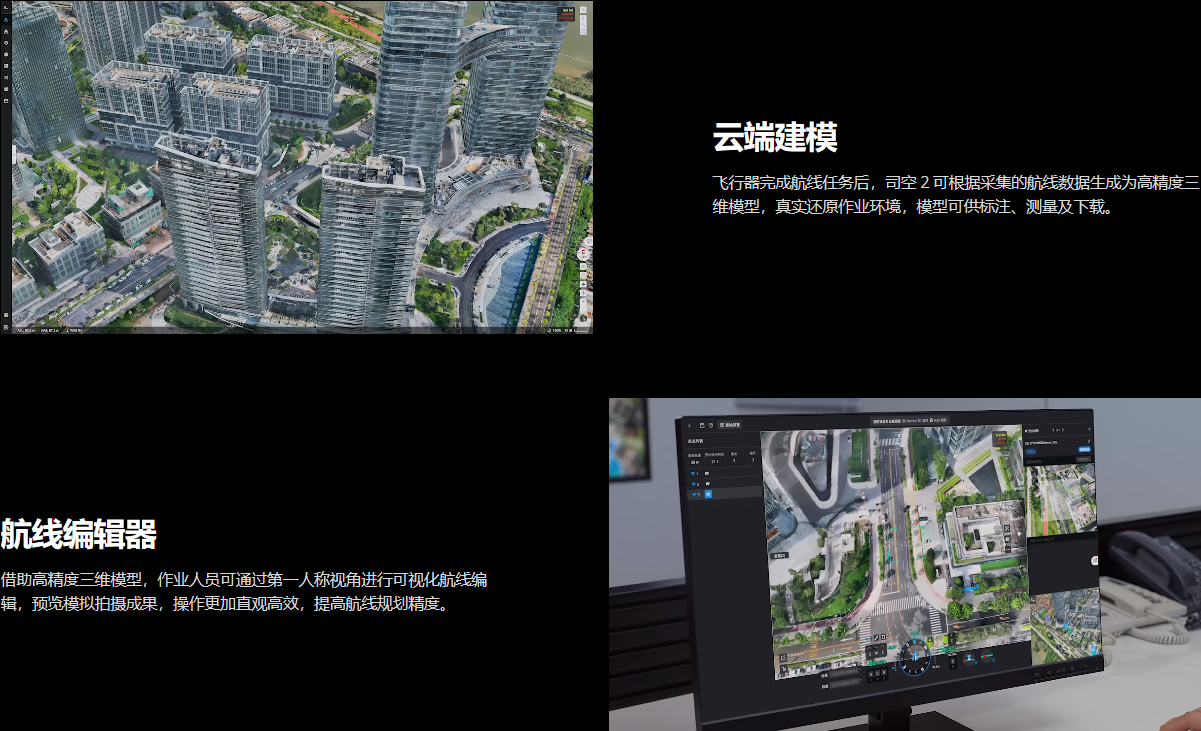Click the circular compass dial below the map
The width and height of the screenshot is (1201, 731).
point(914,655)
